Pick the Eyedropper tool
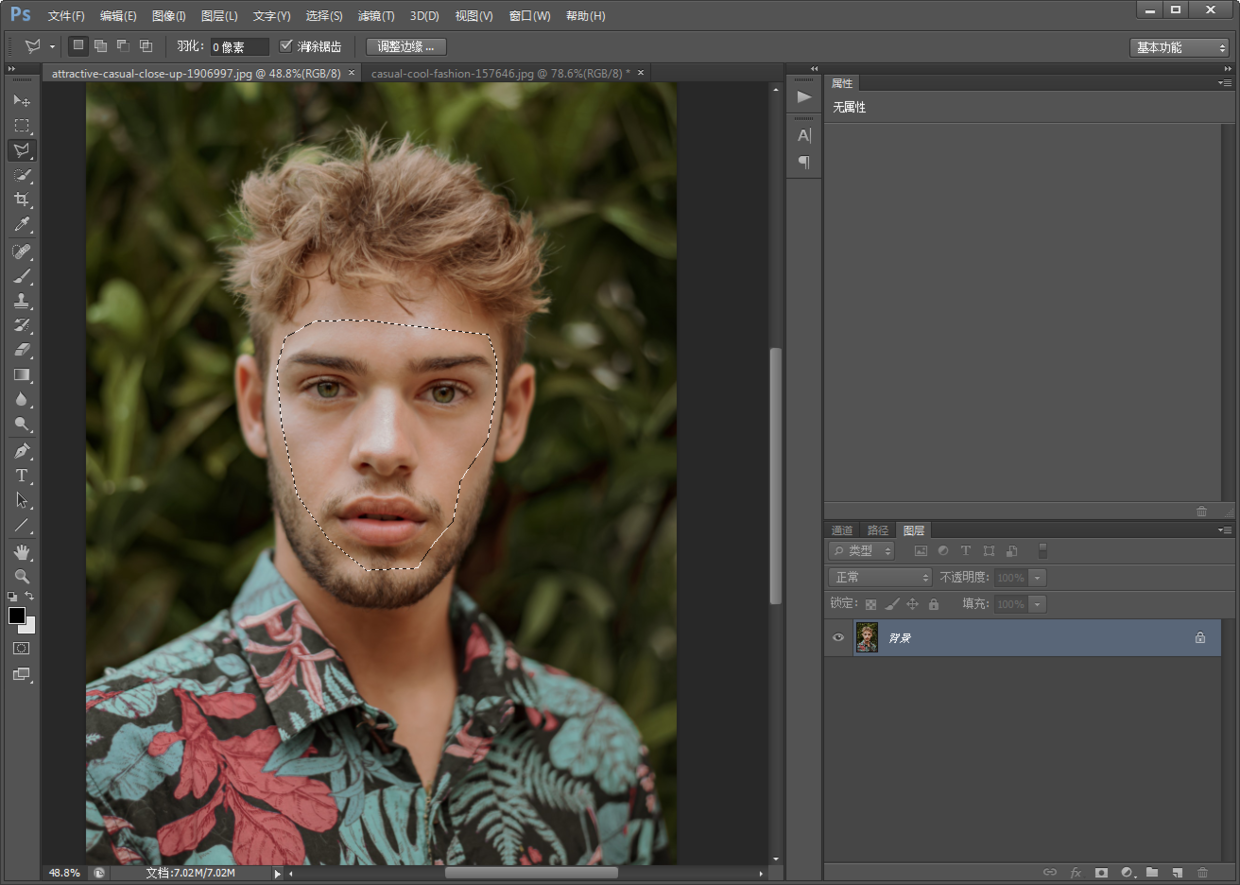Screen dimensions: 1240x885 tap(21, 225)
